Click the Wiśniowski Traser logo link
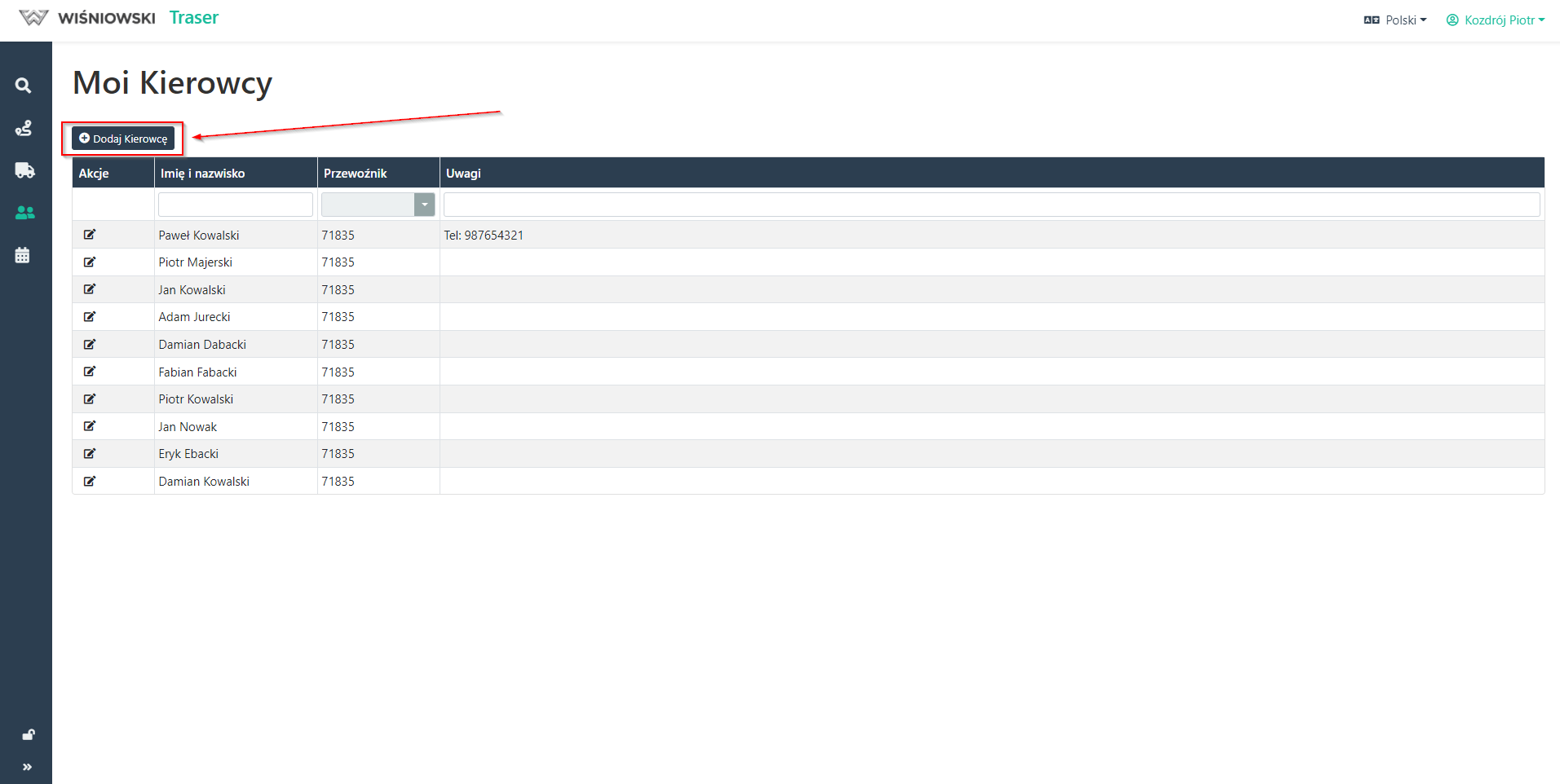1560x784 pixels. [x=119, y=18]
